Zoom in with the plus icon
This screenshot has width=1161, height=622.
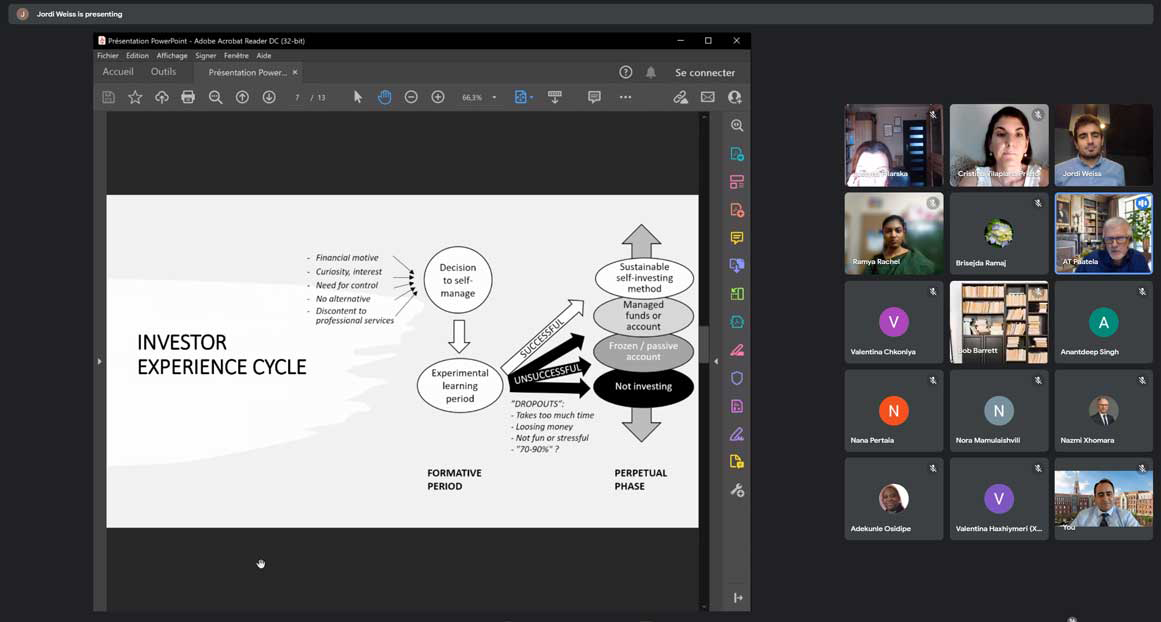(438, 97)
